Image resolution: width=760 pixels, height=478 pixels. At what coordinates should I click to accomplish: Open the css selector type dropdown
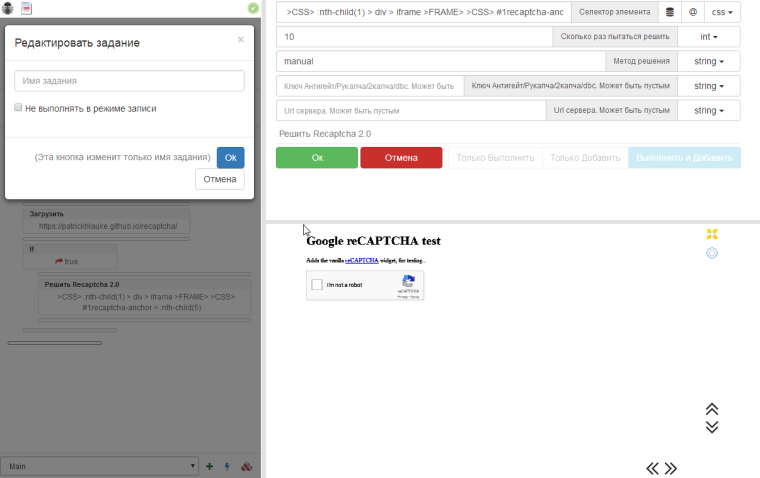pyautogui.click(x=722, y=12)
